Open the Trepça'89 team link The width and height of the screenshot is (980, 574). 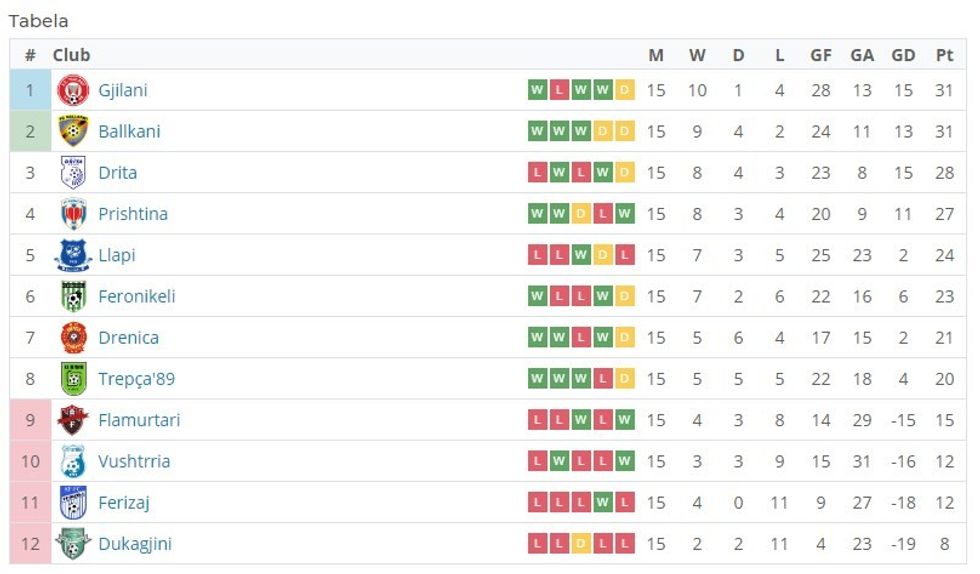pyautogui.click(x=136, y=379)
